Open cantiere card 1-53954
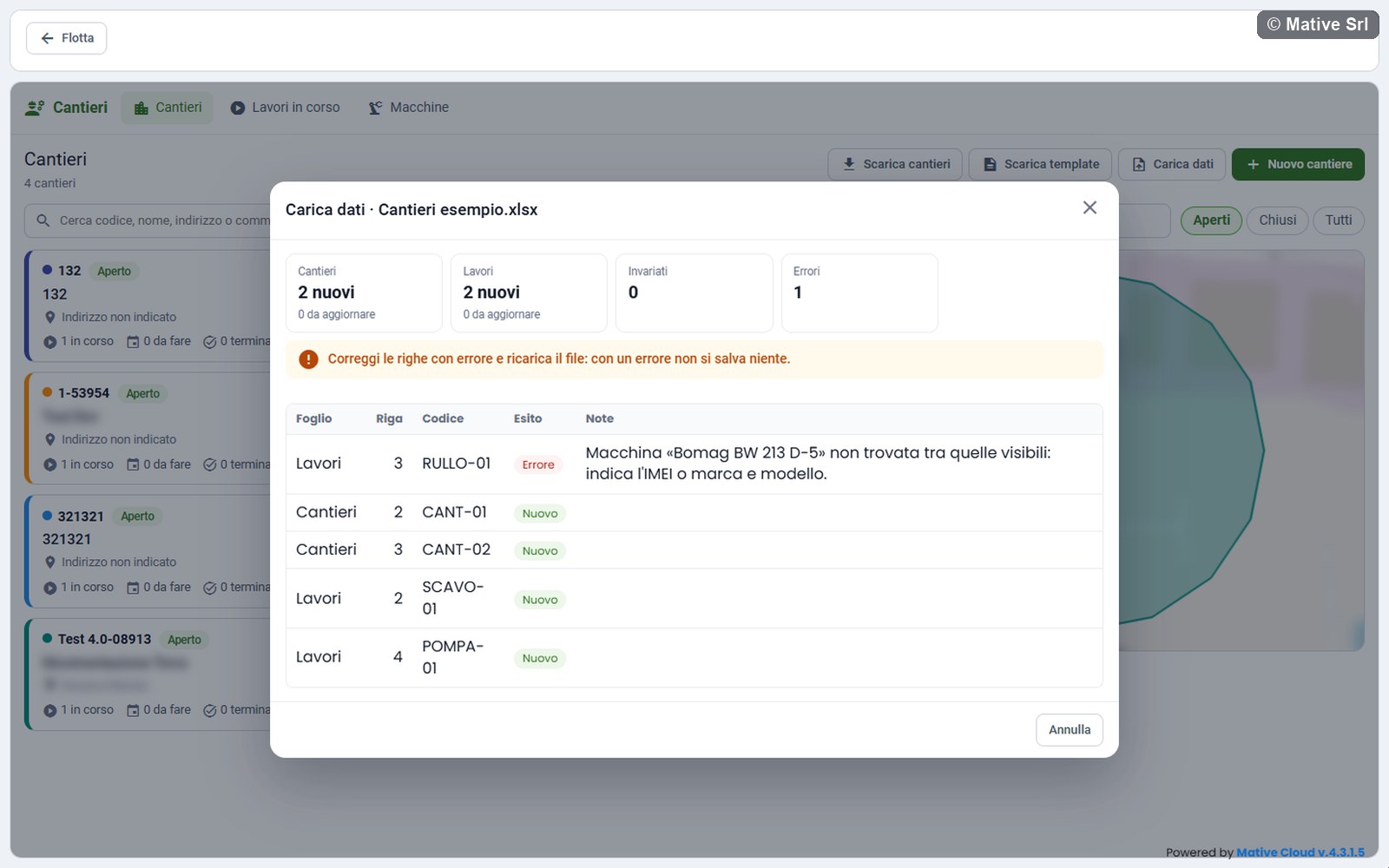This screenshot has width=1389, height=868. [148, 428]
